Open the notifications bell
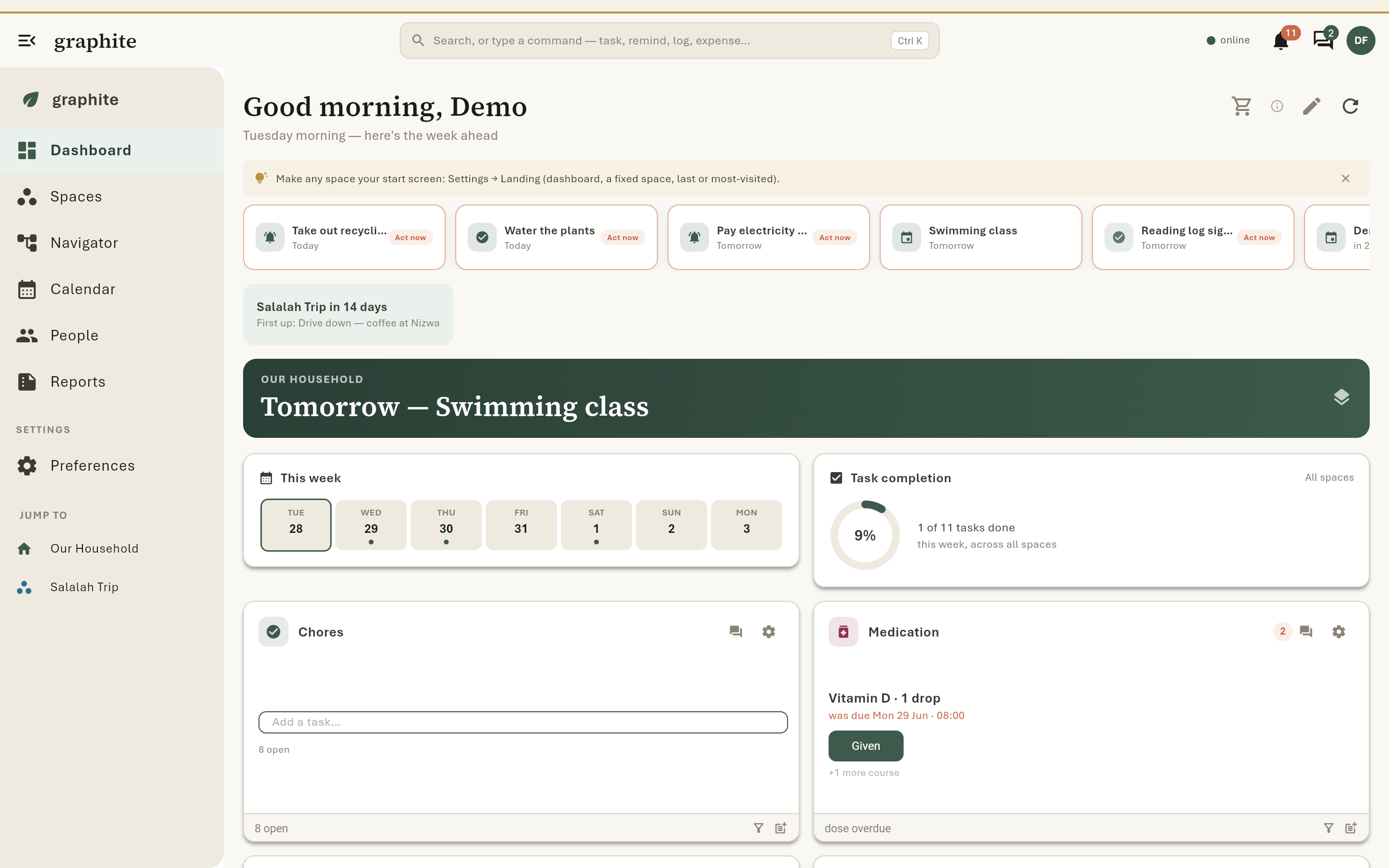Viewport: 1389px width, 868px height. click(1280, 41)
